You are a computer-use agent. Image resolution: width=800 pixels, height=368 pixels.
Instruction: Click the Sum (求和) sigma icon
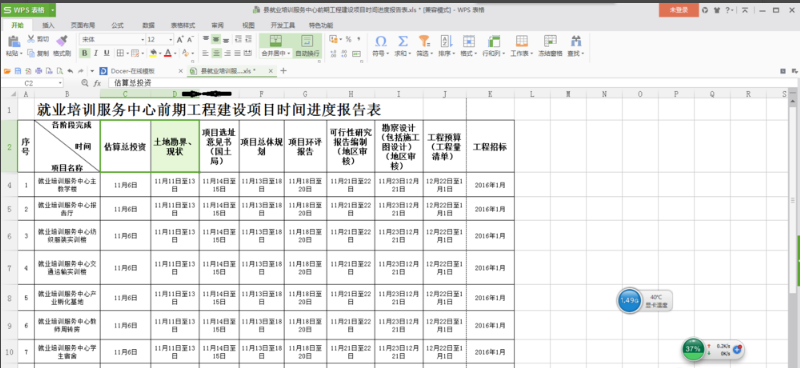[x=403, y=41]
